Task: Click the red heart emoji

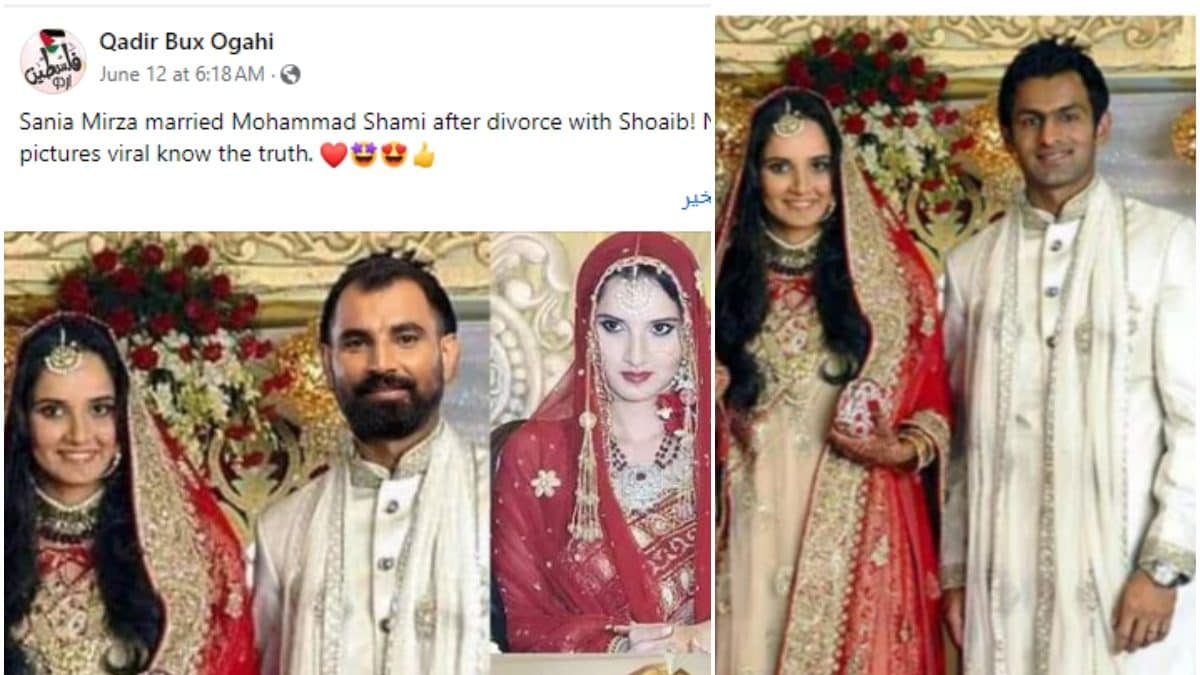Action: [x=333, y=156]
